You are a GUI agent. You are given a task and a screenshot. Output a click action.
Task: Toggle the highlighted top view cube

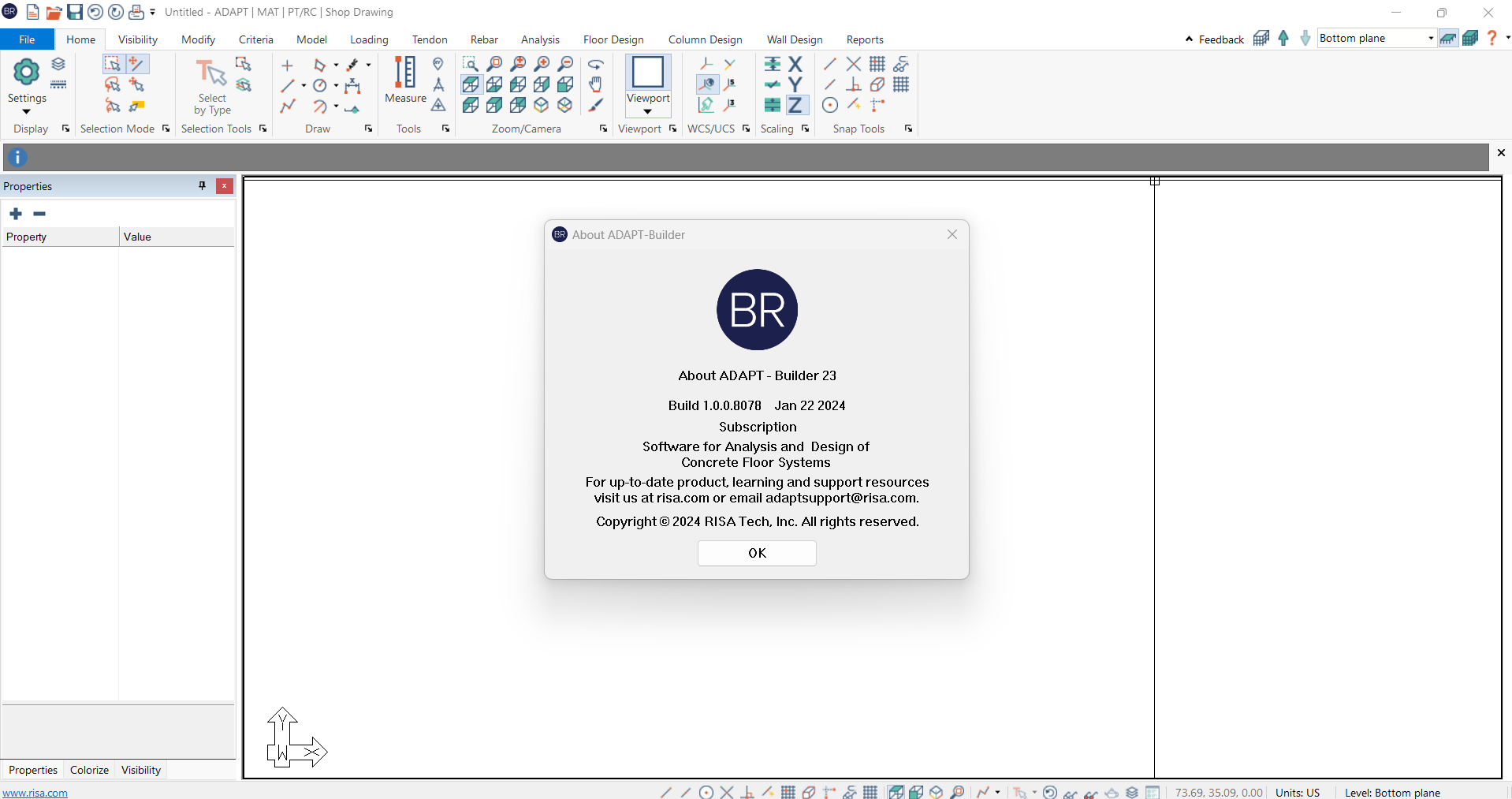click(470, 84)
